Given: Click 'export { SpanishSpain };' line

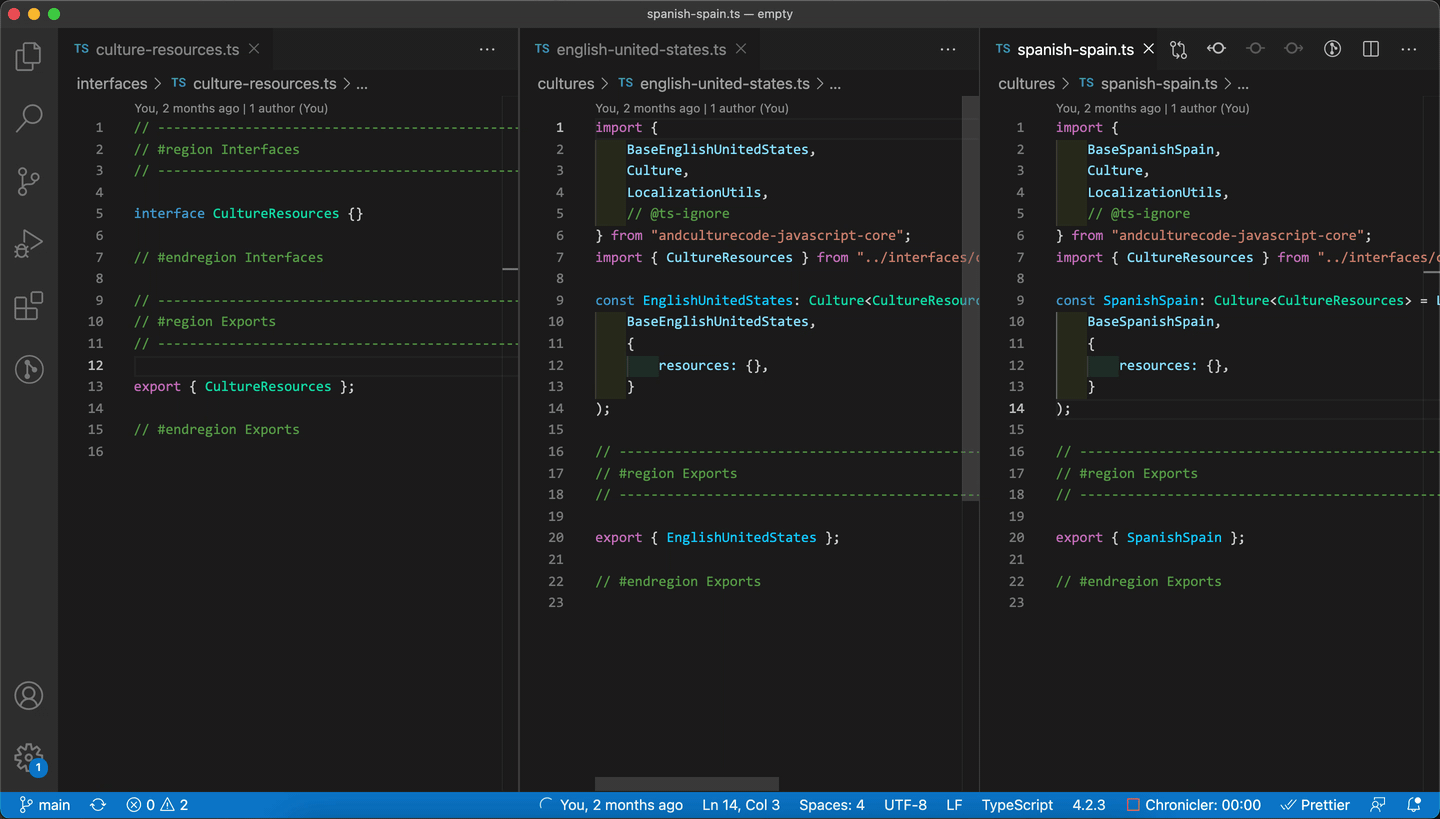Looking at the screenshot, I should point(1150,537).
